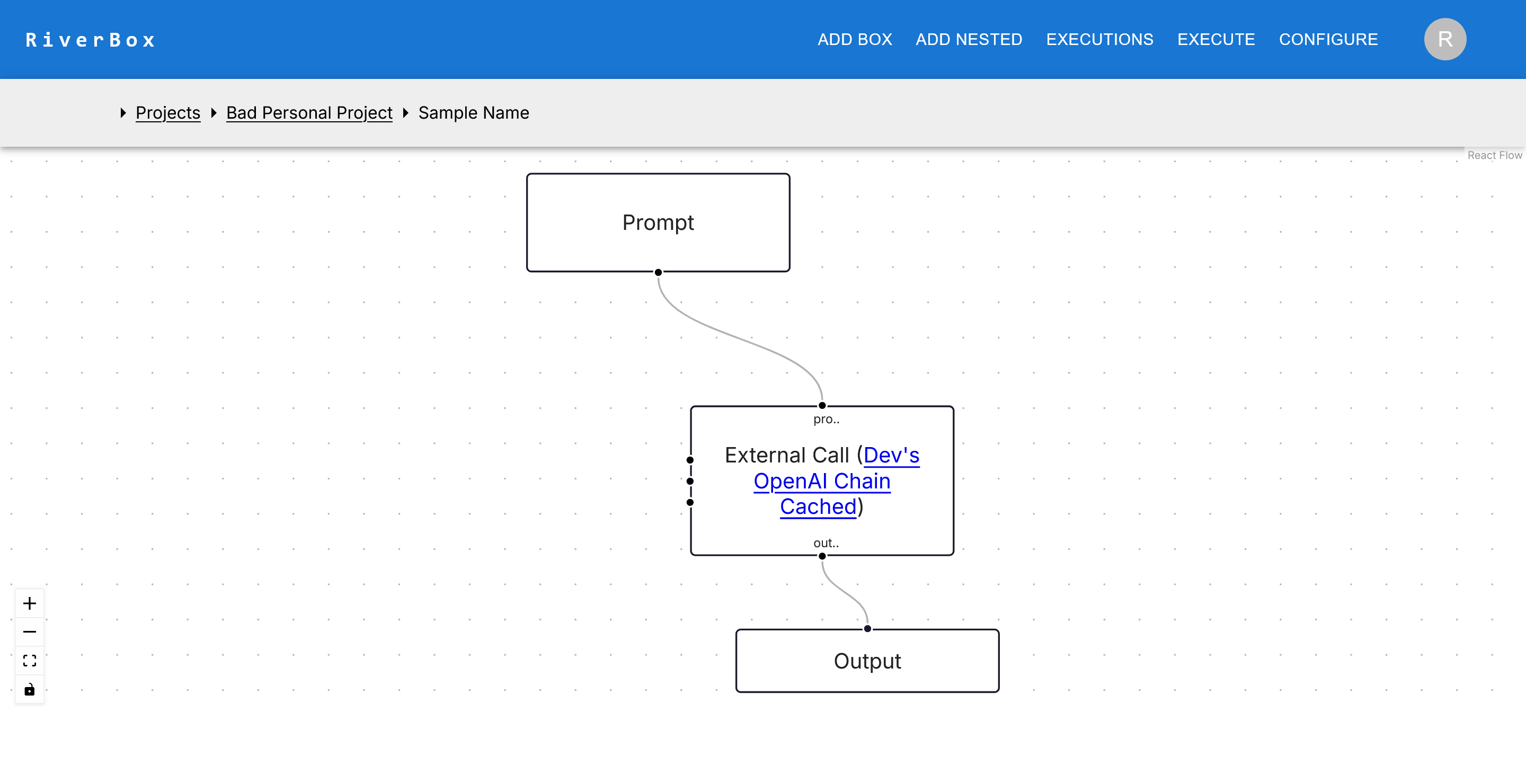Click the zoom out minus control
1526x784 pixels.
tap(30, 632)
